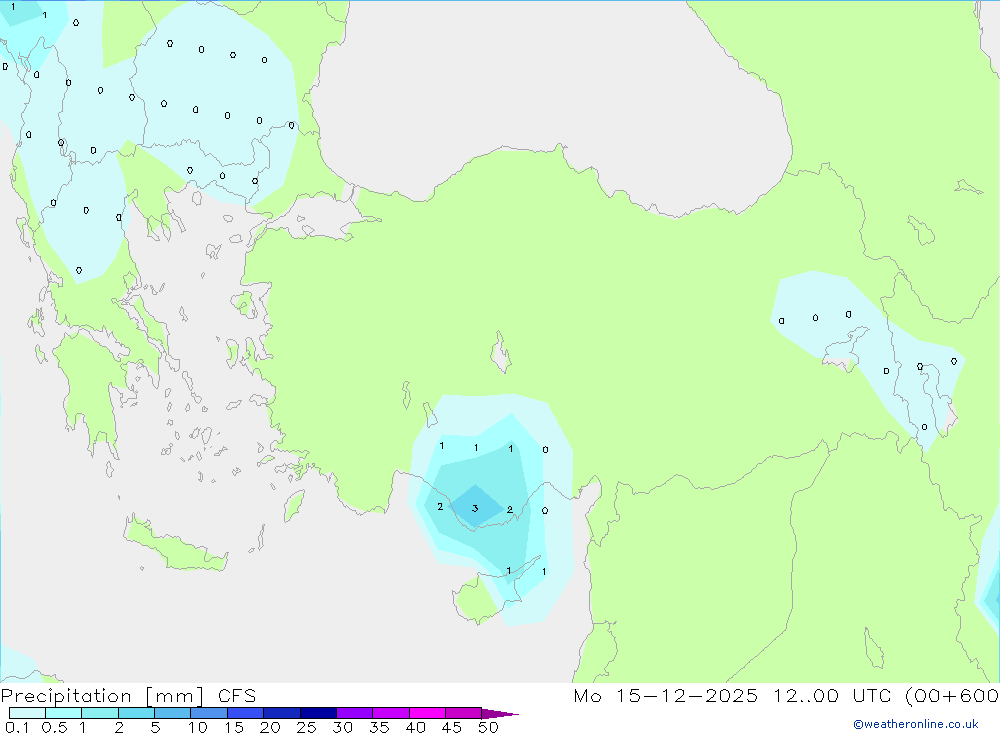Viewport: 1000px width, 733px height.
Task: Select the '20' legend scale label
Action: click(270, 727)
